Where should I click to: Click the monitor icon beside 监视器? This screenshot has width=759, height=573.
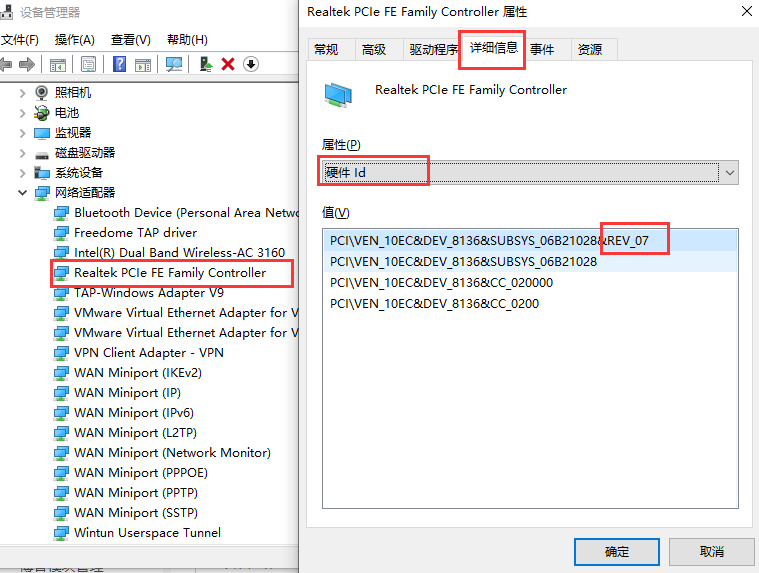[x=42, y=133]
